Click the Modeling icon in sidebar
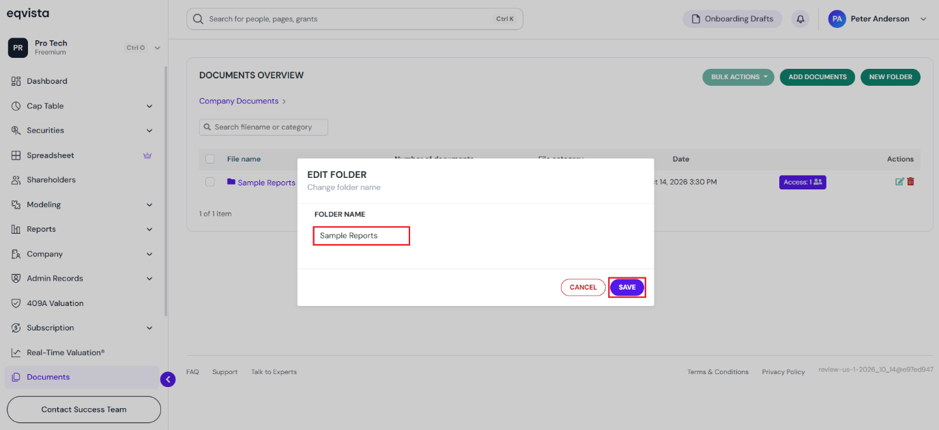 point(16,205)
